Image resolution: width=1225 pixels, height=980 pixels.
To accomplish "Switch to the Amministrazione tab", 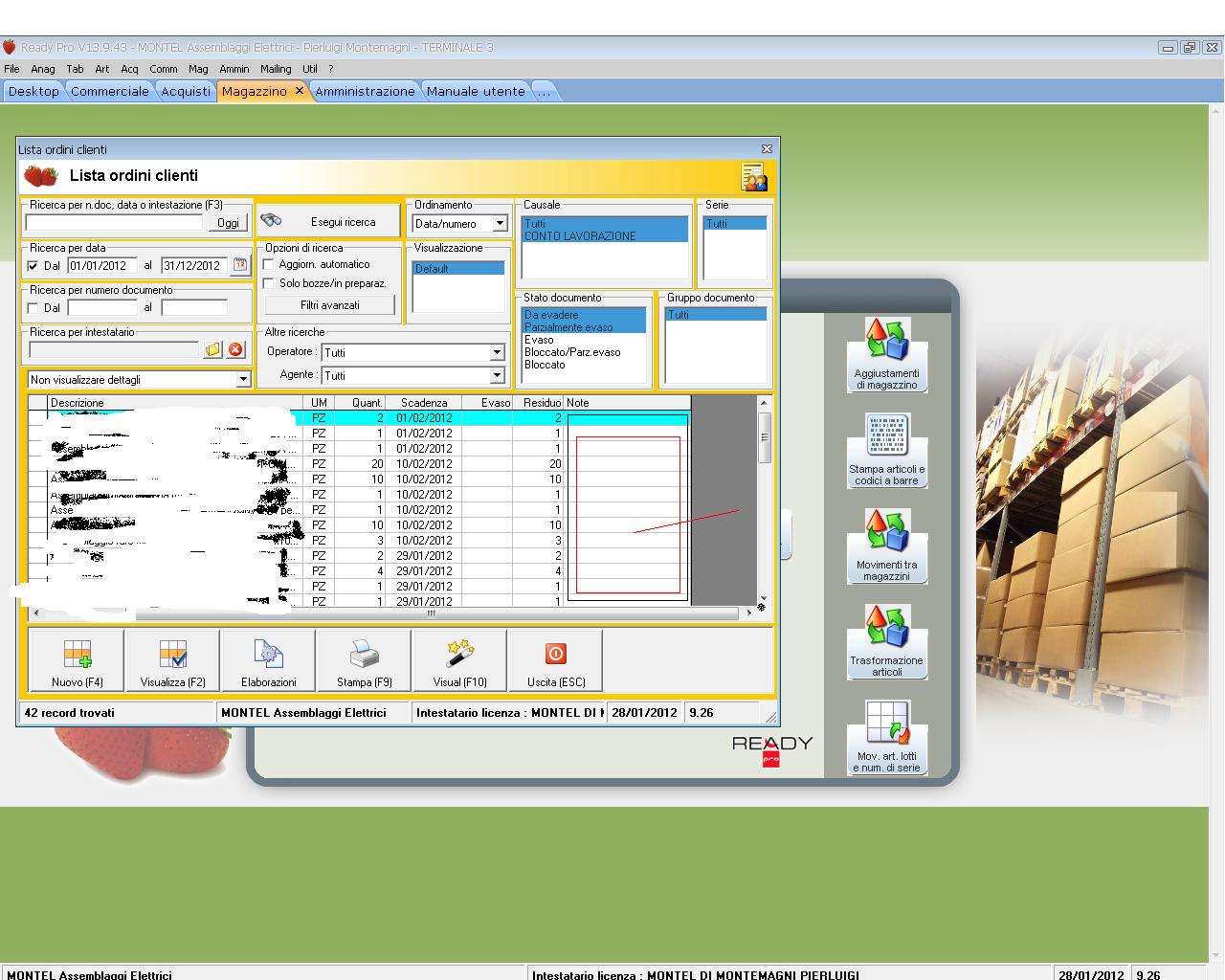I will tap(365, 91).
